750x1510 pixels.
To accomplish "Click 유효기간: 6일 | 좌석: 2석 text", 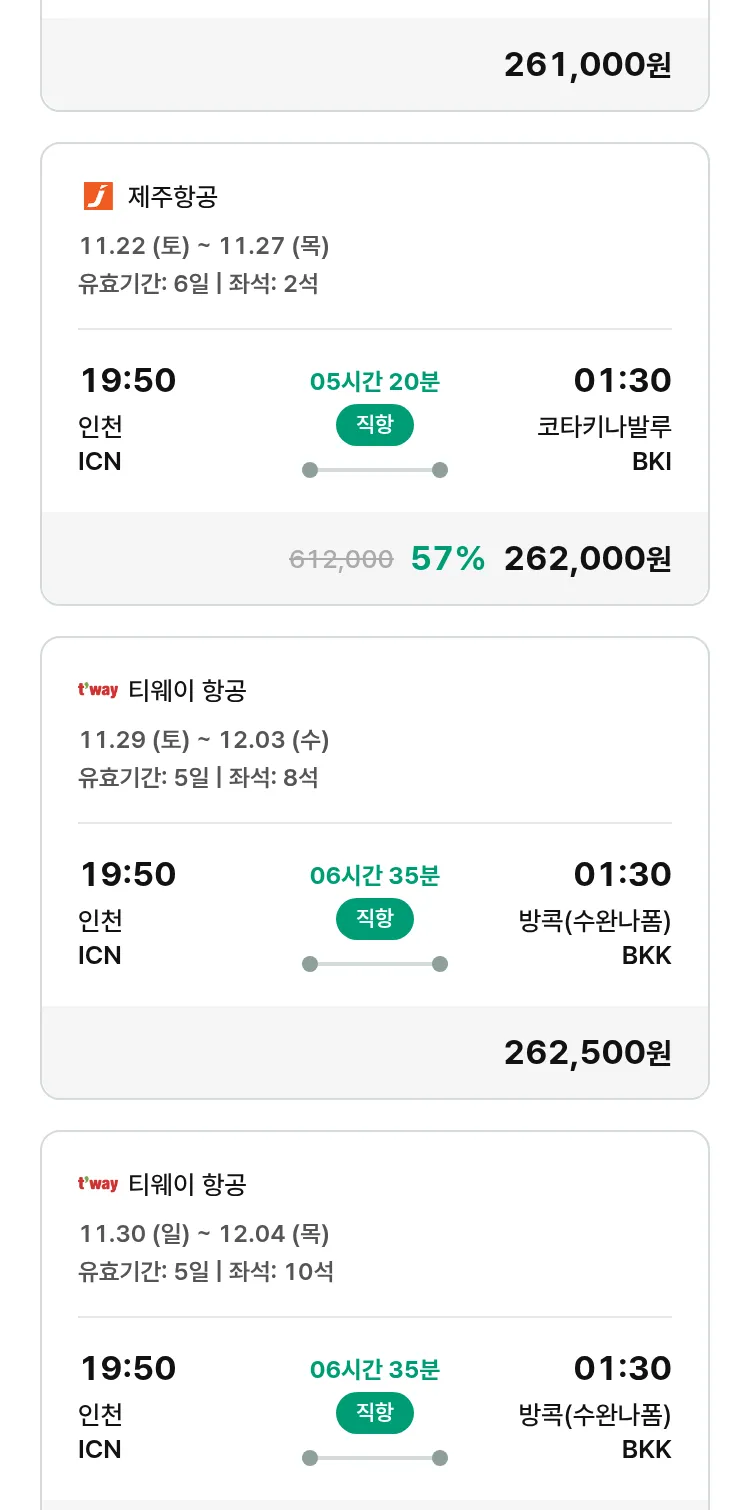I will point(198,284).
